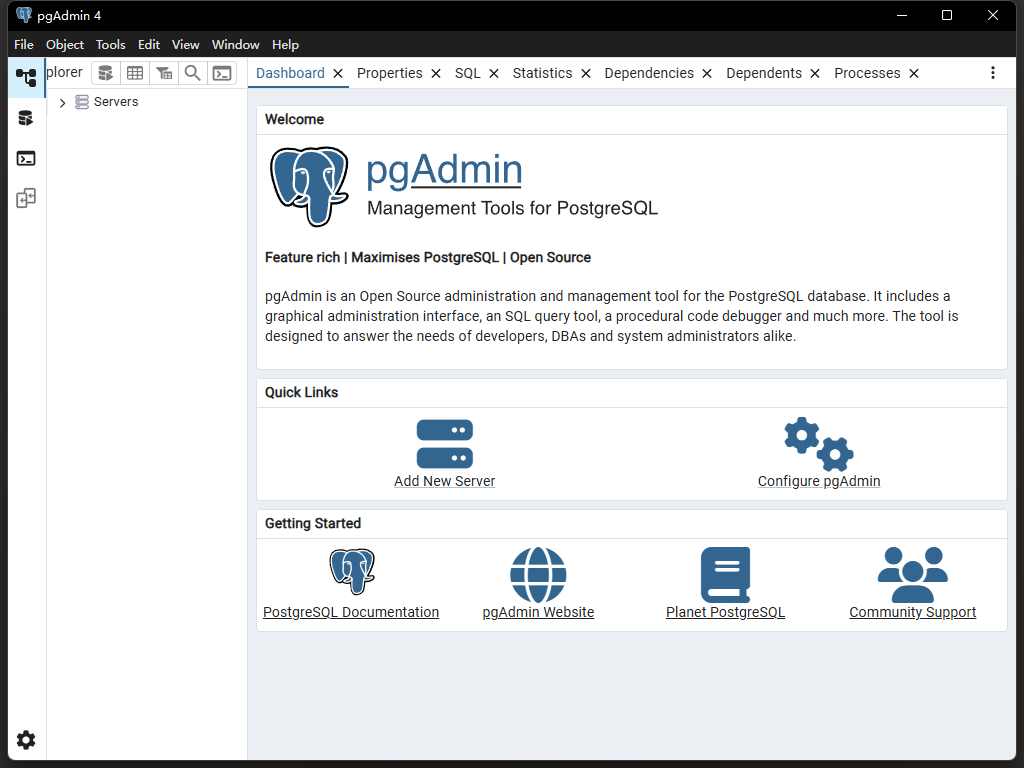Image resolution: width=1024 pixels, height=768 pixels.
Task: Open the View menu
Action: click(x=185, y=44)
